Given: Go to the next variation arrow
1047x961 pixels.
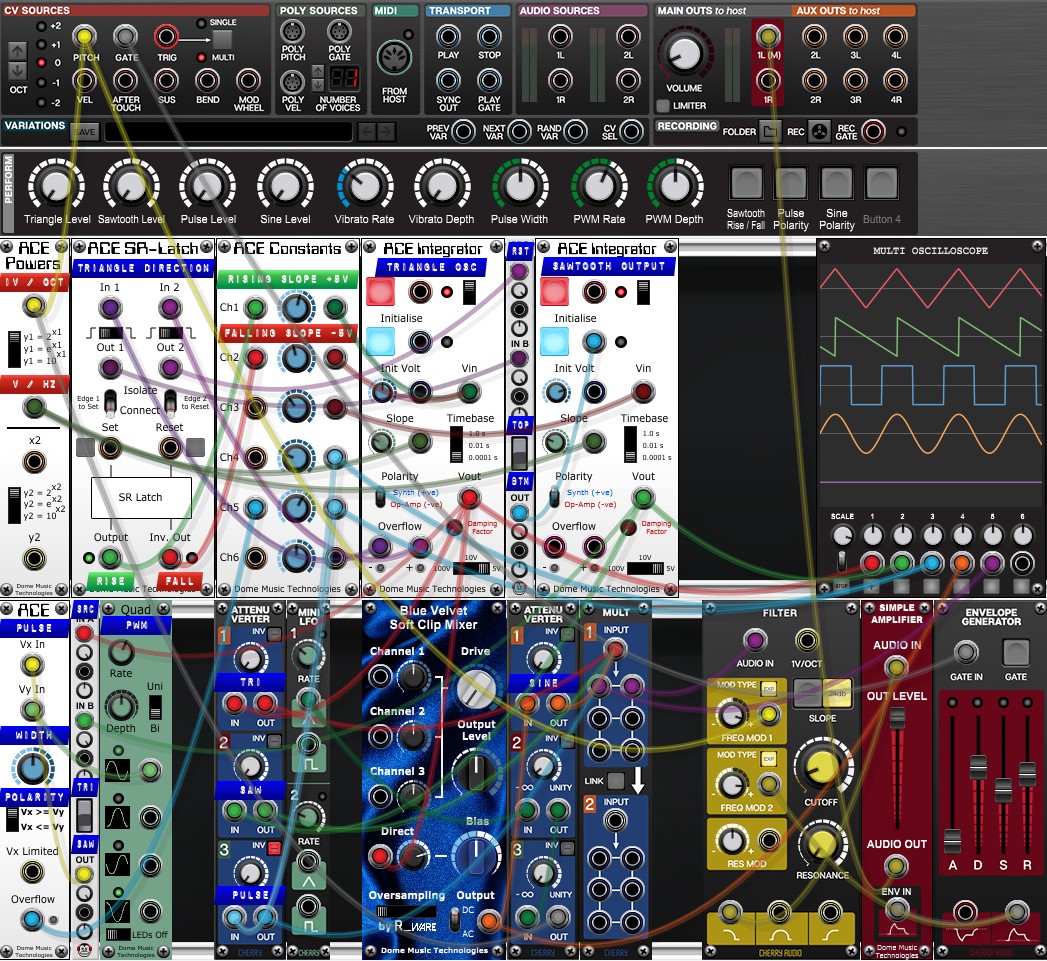Looking at the screenshot, I should pyautogui.click(x=386, y=132).
